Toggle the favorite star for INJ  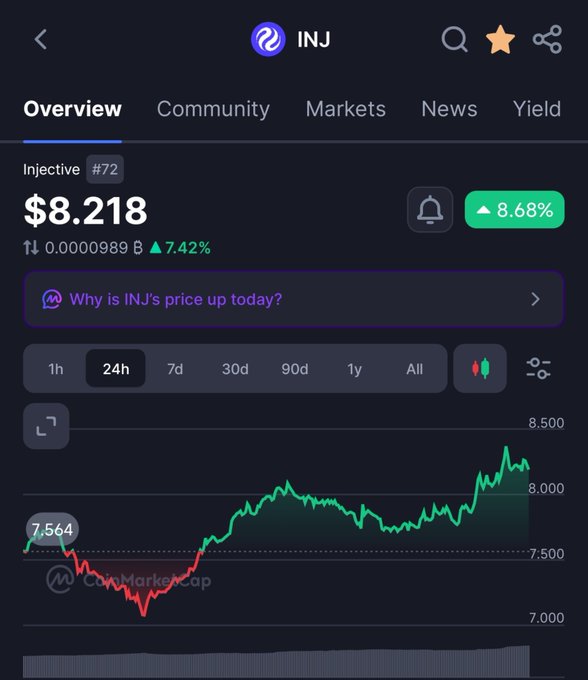(x=500, y=39)
